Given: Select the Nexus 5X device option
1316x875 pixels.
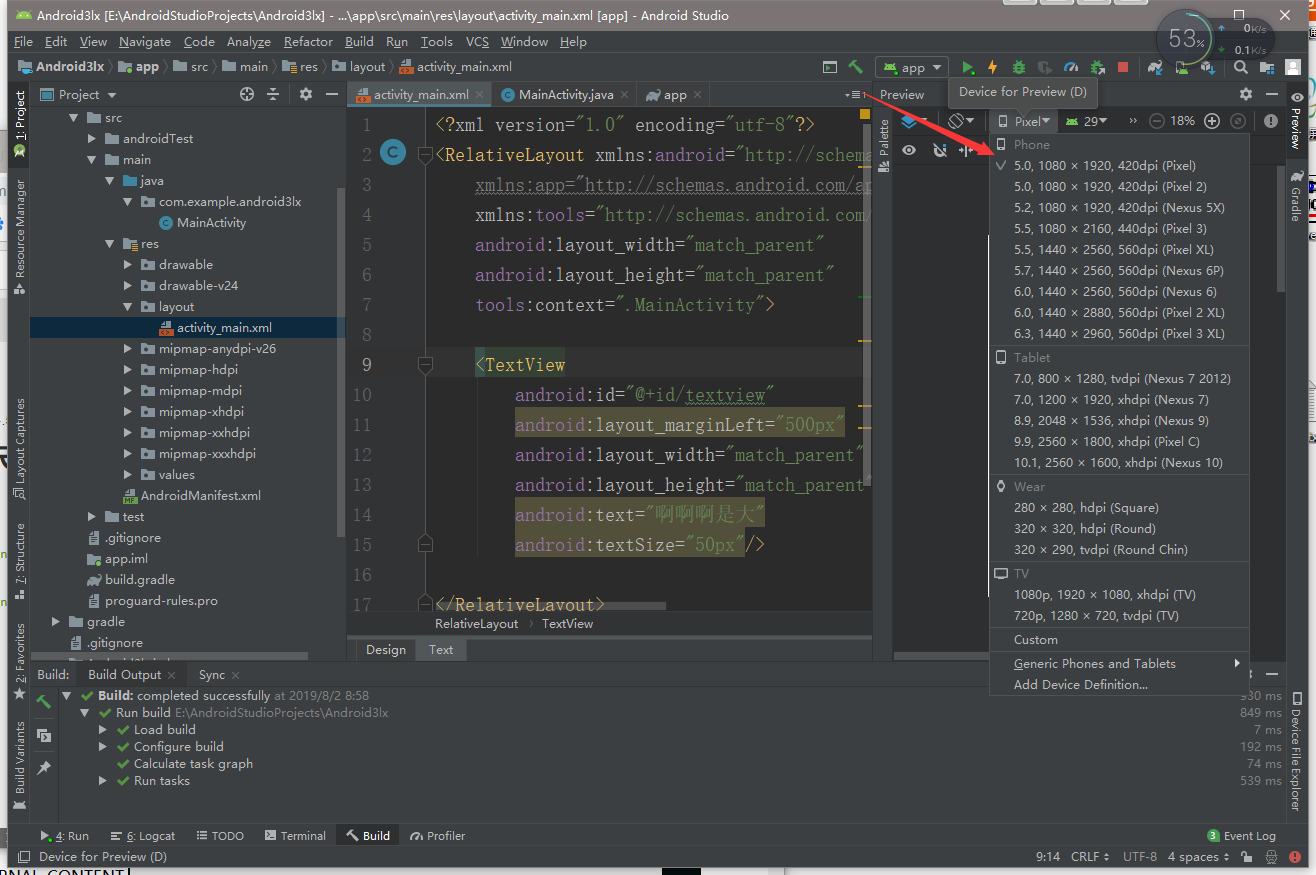Looking at the screenshot, I should click(x=1119, y=208).
